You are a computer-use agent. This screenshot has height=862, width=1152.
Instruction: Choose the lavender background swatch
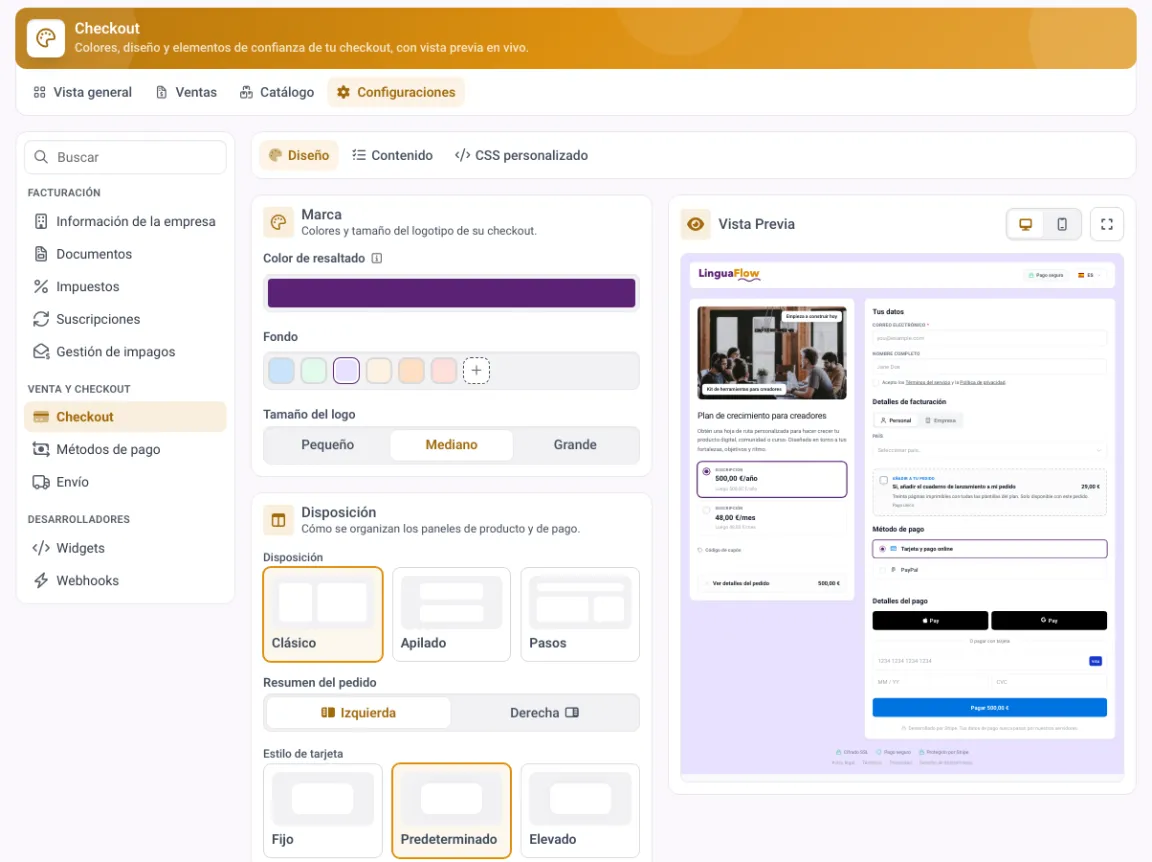coord(346,370)
